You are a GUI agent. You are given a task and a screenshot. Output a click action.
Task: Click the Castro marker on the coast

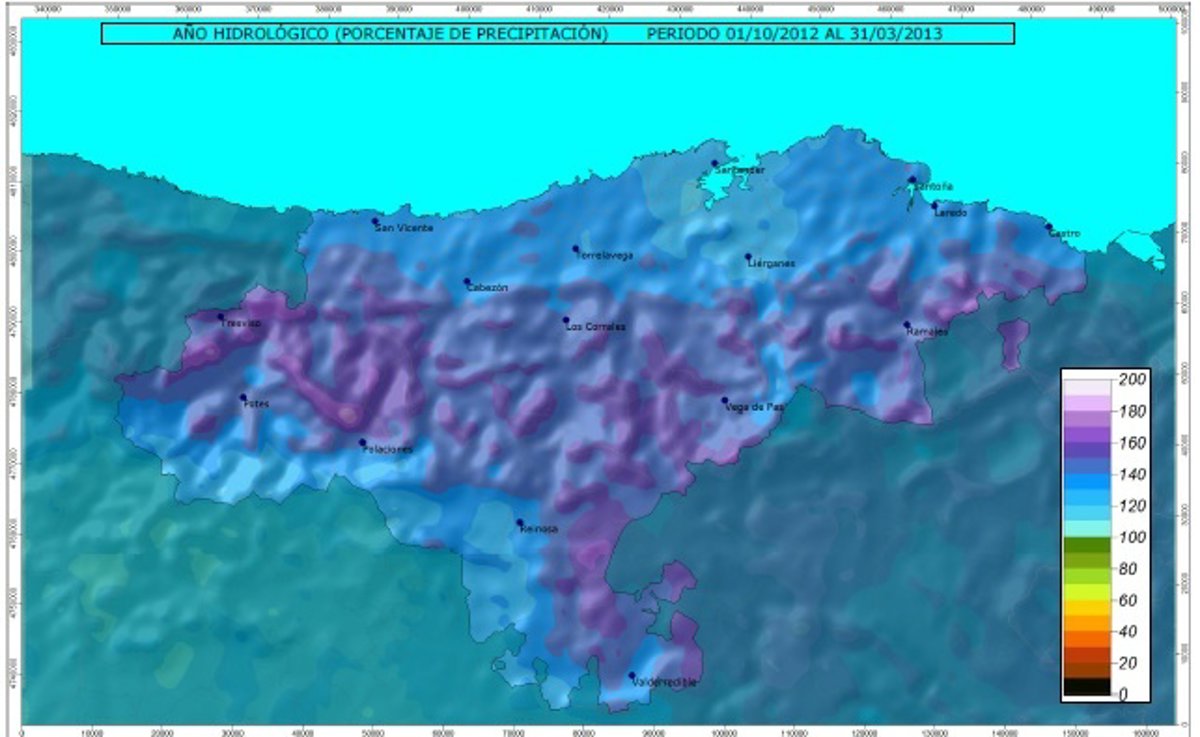[x=1049, y=227]
